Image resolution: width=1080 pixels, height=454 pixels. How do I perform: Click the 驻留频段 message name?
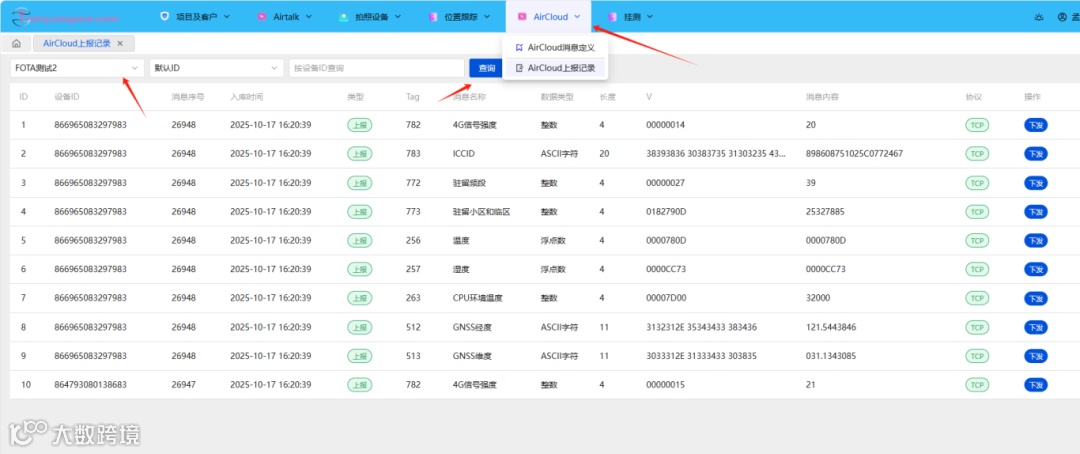click(x=468, y=183)
